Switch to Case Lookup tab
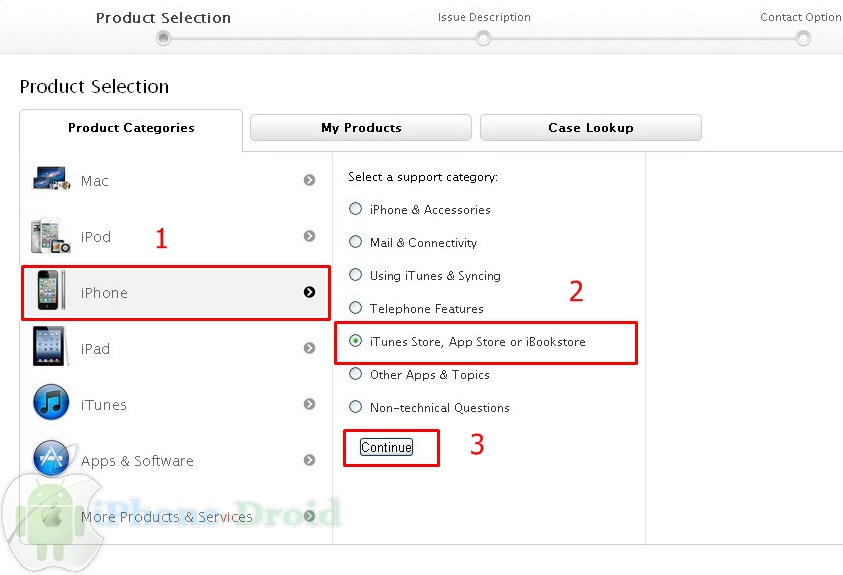 [x=590, y=128]
